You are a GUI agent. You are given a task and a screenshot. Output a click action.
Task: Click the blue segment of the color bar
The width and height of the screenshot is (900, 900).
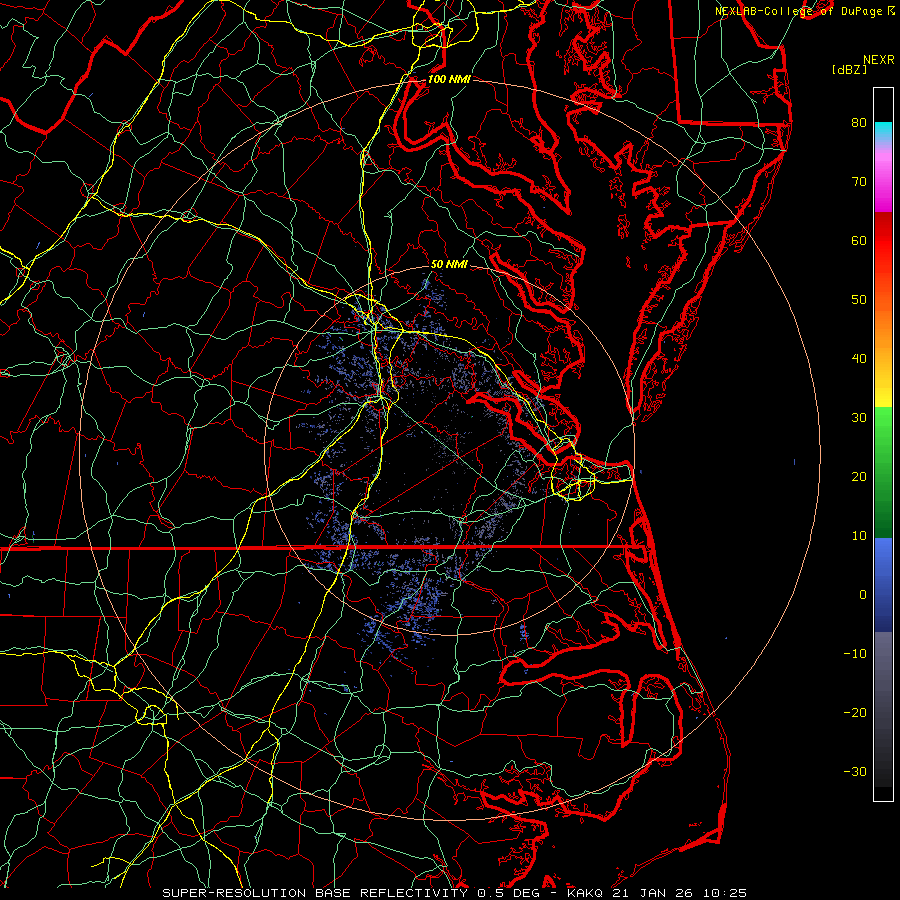coord(883,584)
